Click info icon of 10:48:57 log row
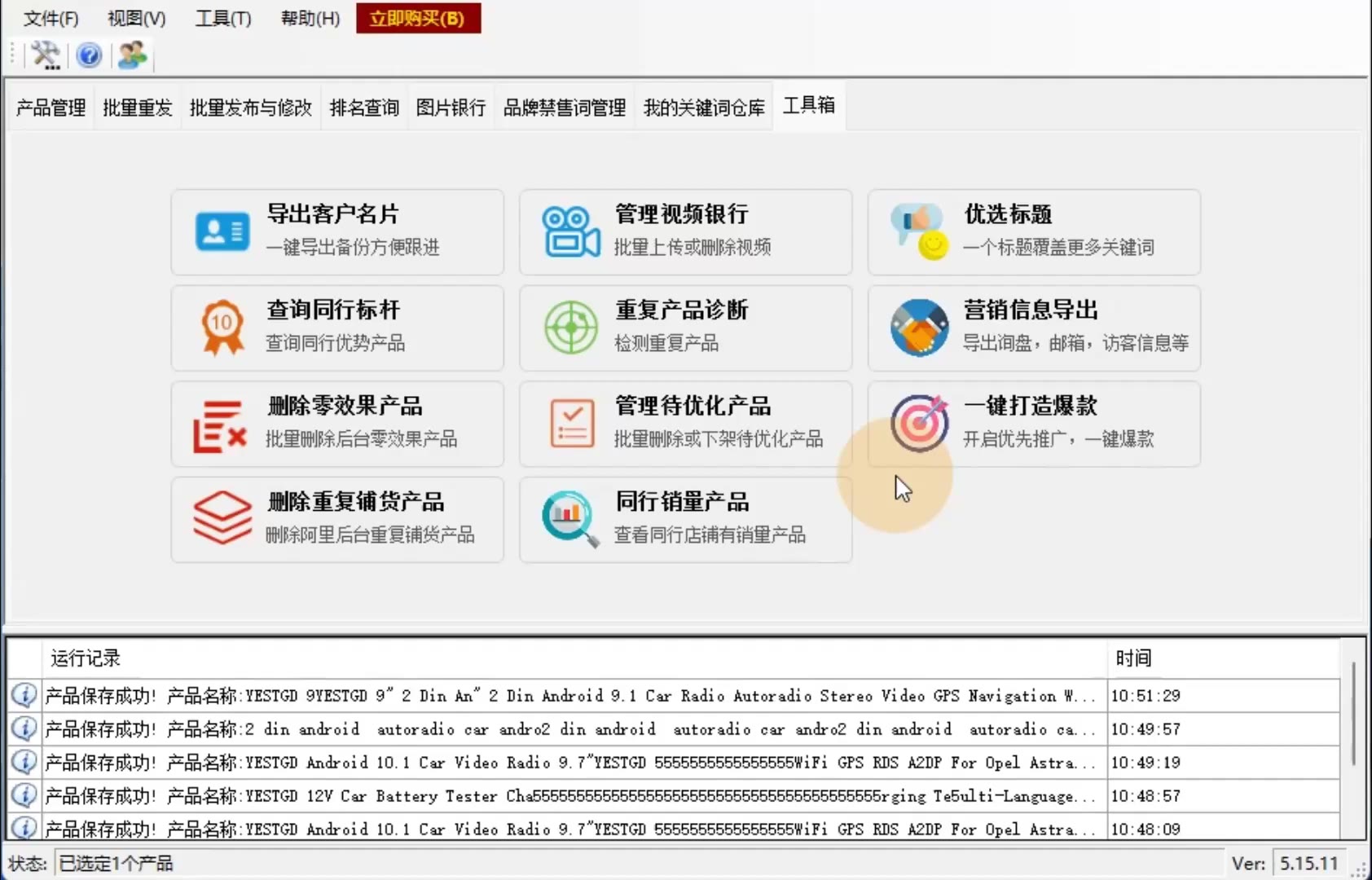1372x880 pixels. point(24,795)
